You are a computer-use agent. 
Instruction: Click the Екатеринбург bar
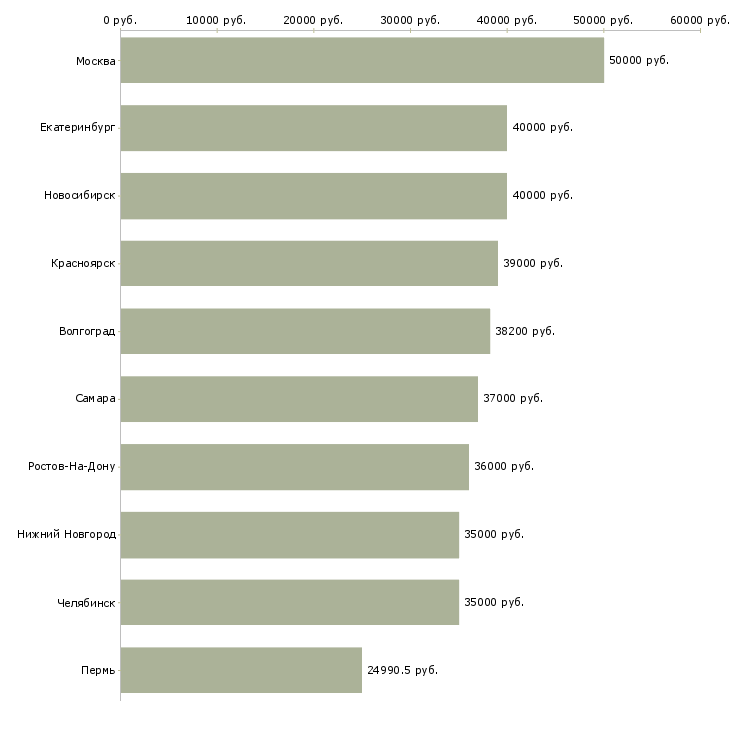point(314,128)
